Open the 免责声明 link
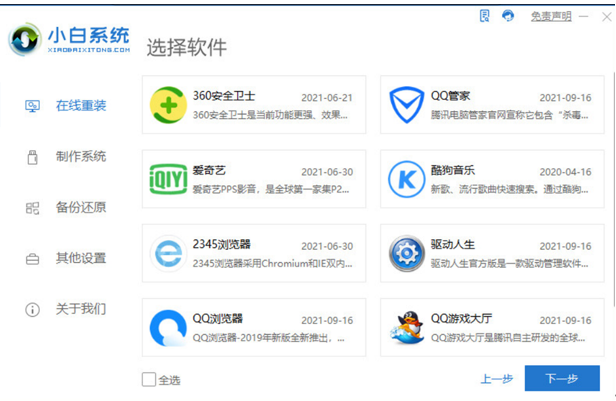 [551, 16]
